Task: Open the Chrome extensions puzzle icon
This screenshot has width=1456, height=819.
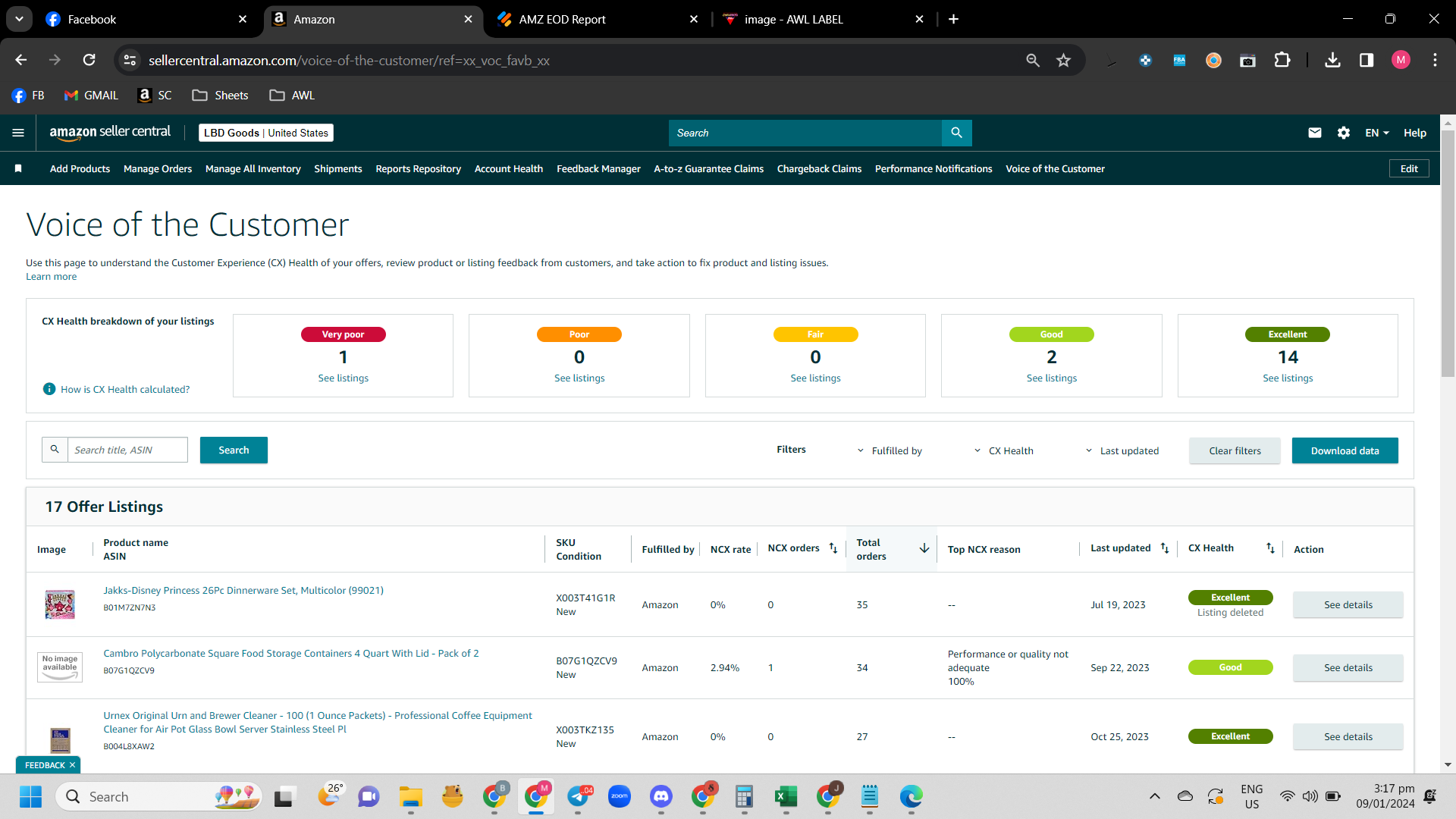Action: (x=1282, y=60)
